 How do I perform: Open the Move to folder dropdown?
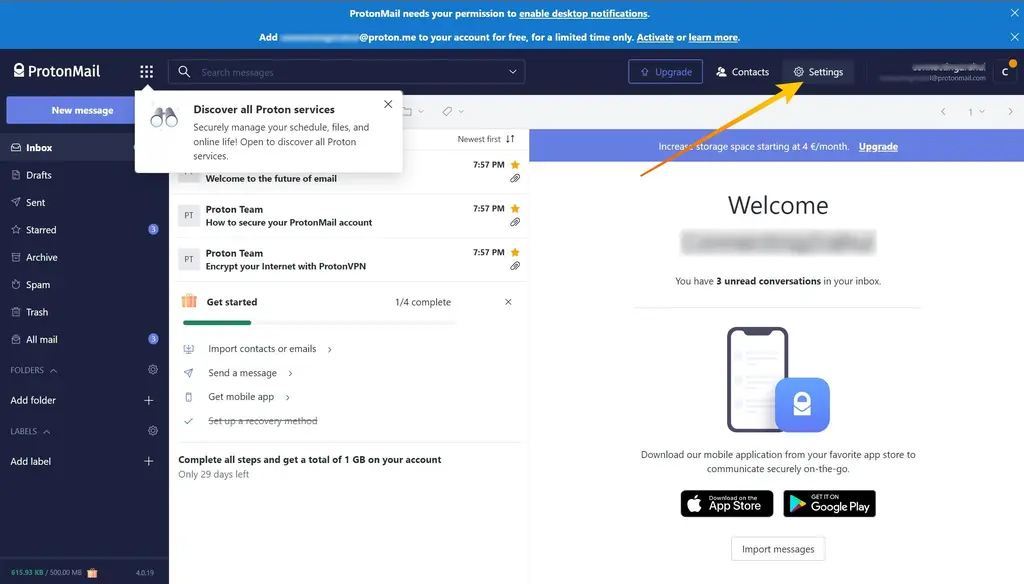413,112
